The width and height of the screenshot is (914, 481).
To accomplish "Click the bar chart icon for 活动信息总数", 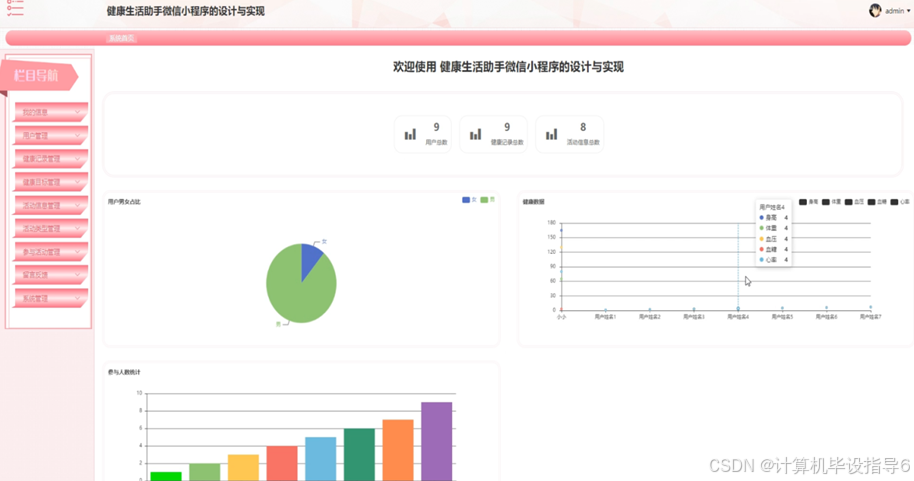I will click(551, 134).
